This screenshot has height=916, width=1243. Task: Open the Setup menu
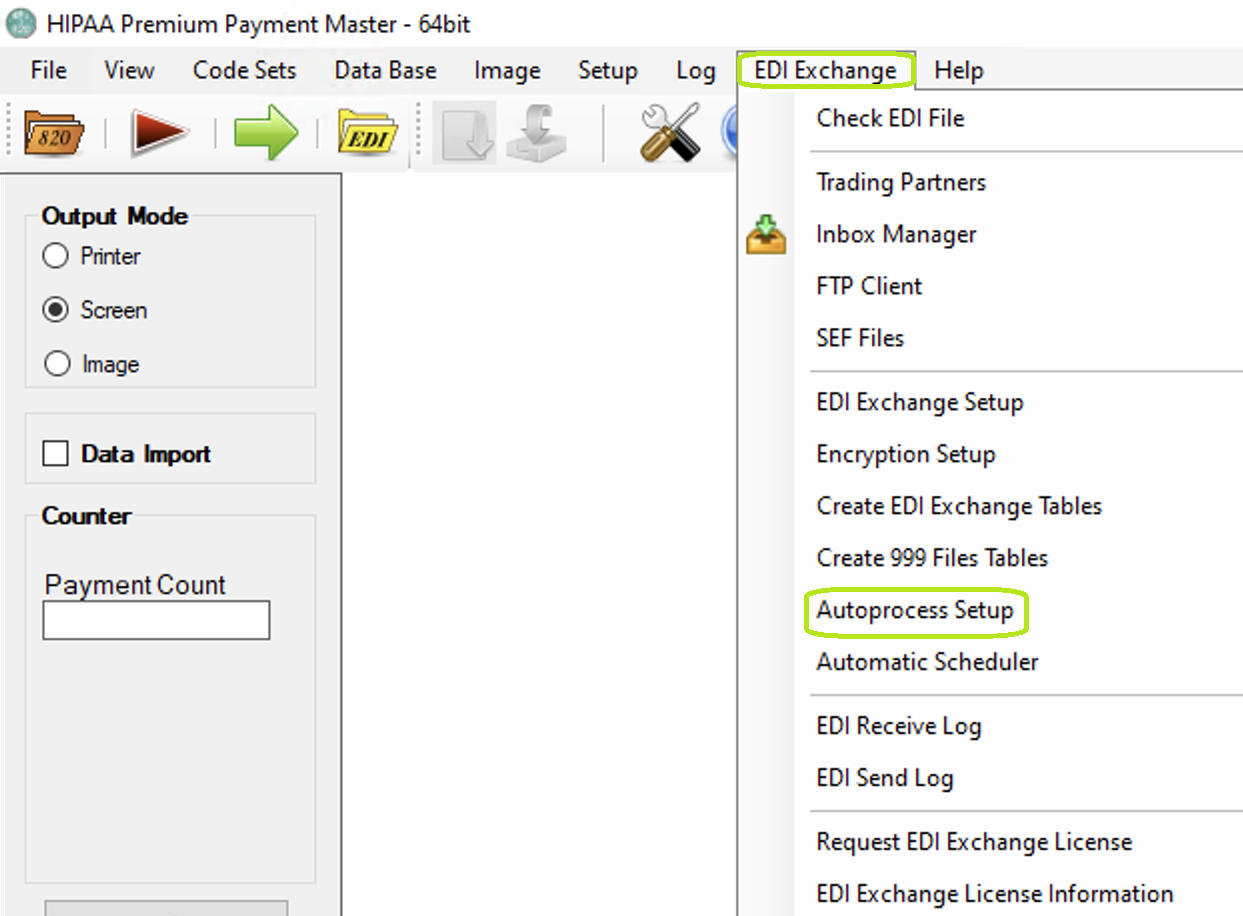coord(607,71)
